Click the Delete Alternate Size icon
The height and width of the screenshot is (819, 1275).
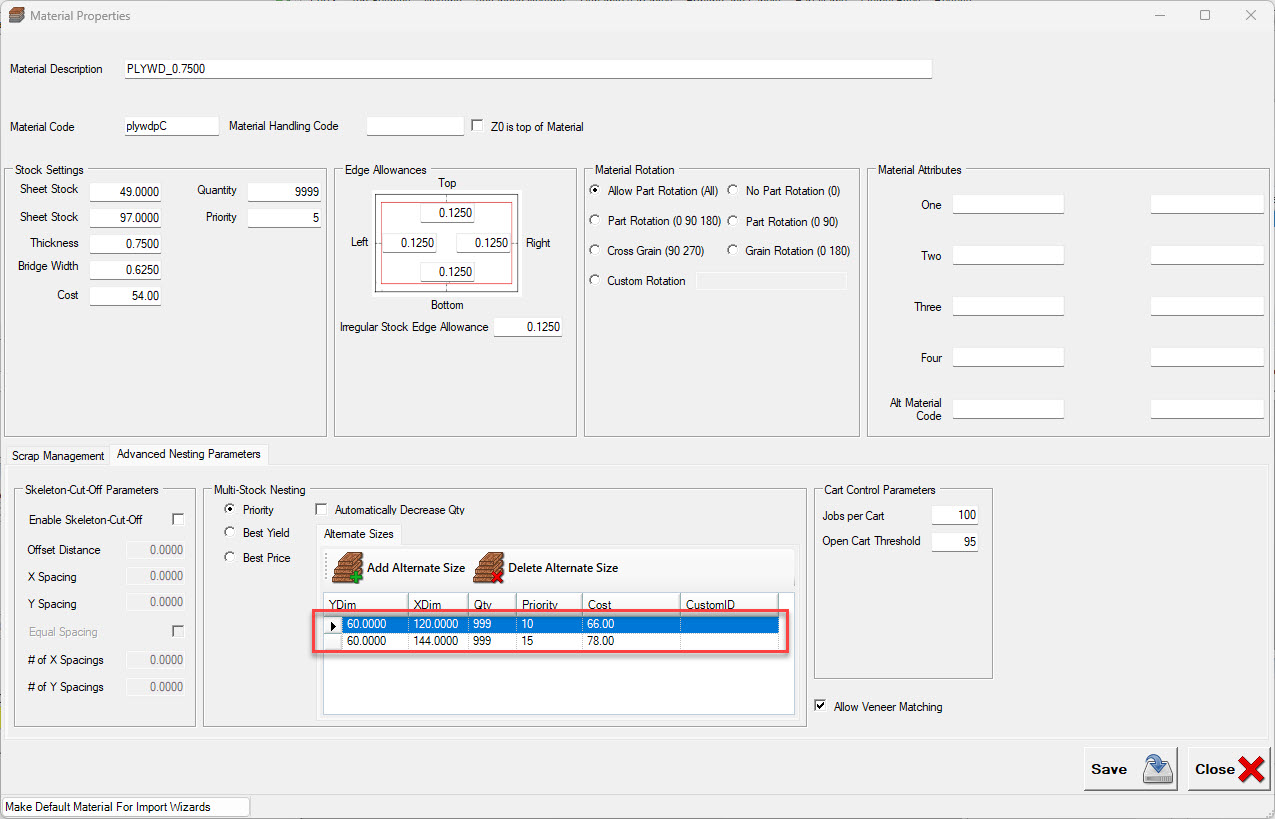tap(488, 568)
